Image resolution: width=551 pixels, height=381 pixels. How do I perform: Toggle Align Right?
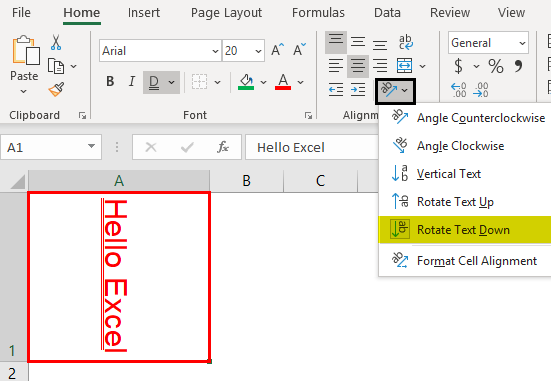380,66
